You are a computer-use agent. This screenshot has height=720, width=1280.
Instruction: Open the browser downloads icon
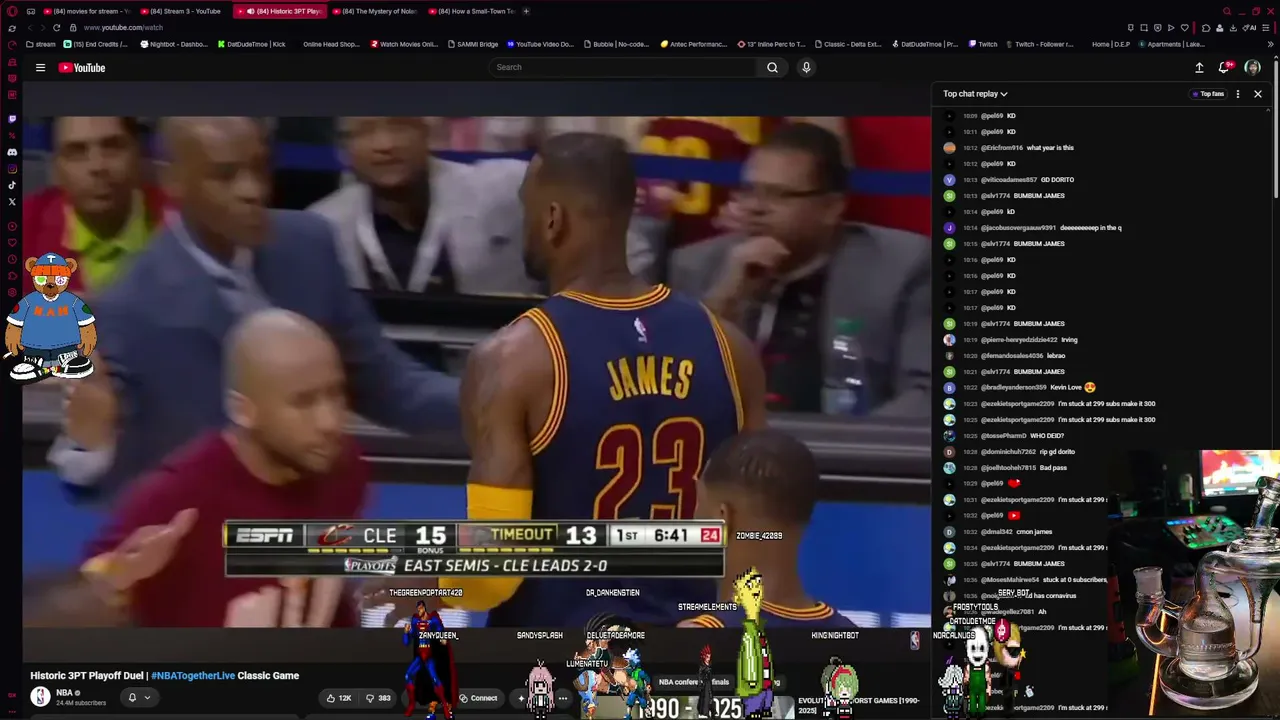point(1233,28)
